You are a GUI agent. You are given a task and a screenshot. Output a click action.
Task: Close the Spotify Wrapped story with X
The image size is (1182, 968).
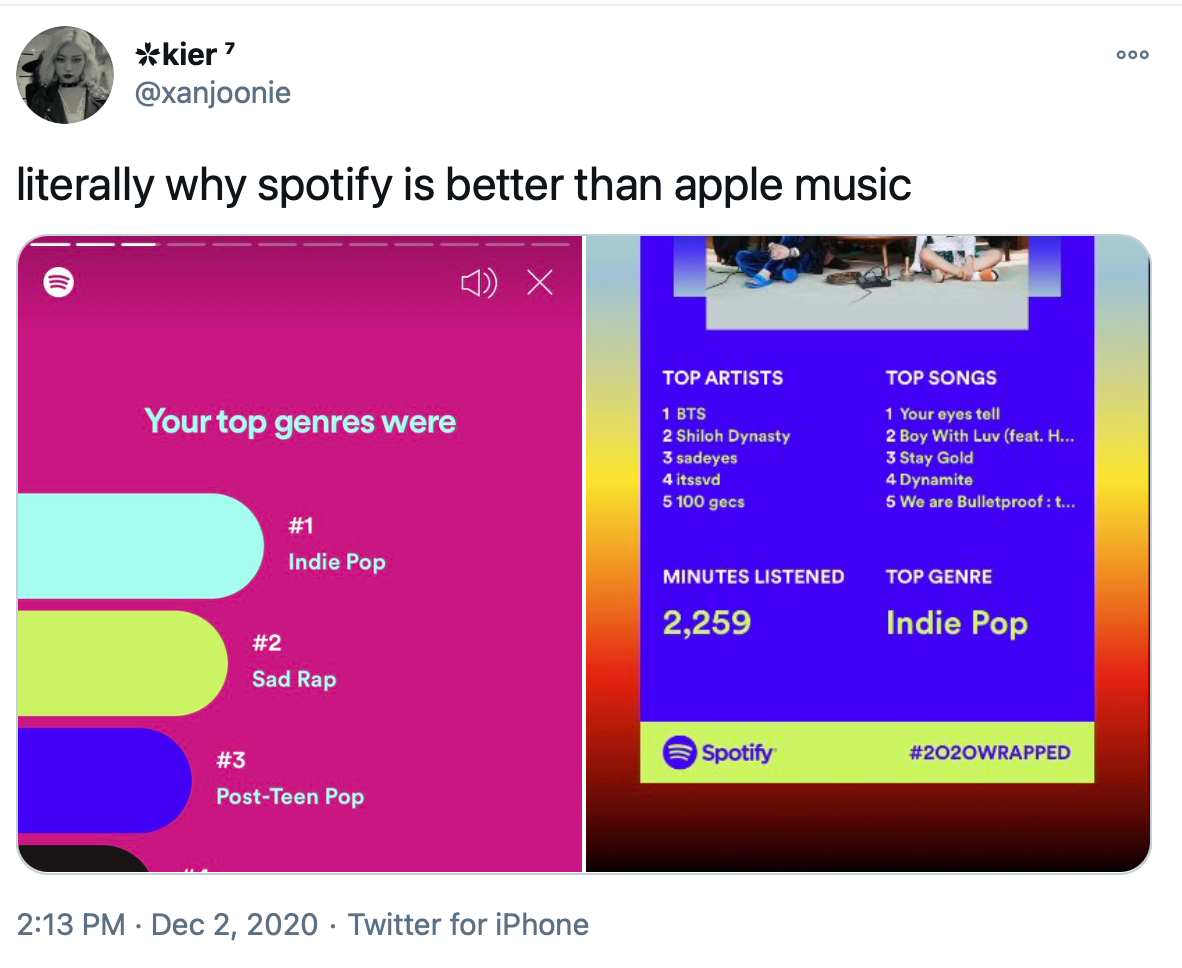(x=540, y=283)
